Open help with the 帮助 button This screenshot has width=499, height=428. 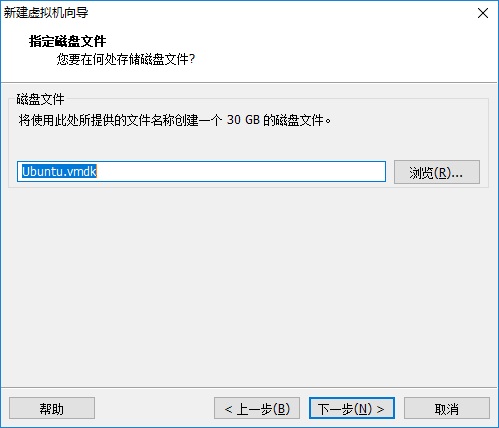[52, 408]
